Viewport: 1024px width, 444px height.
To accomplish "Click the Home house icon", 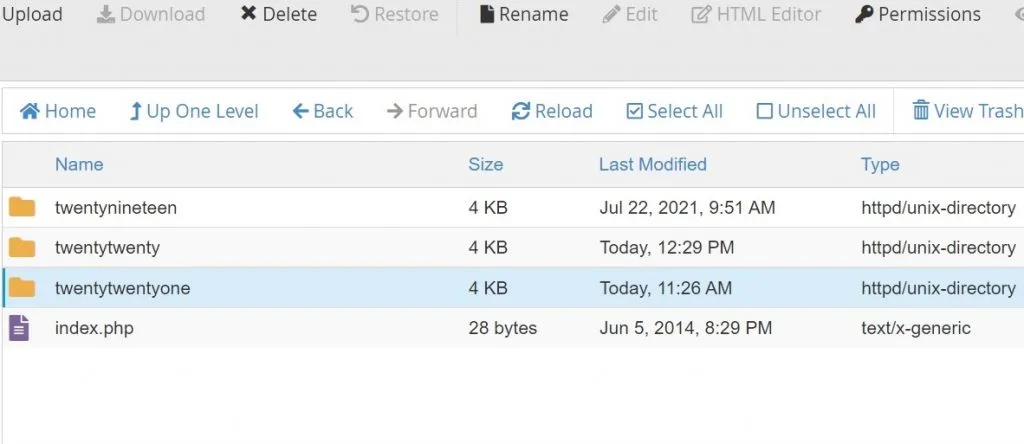I will coord(30,111).
